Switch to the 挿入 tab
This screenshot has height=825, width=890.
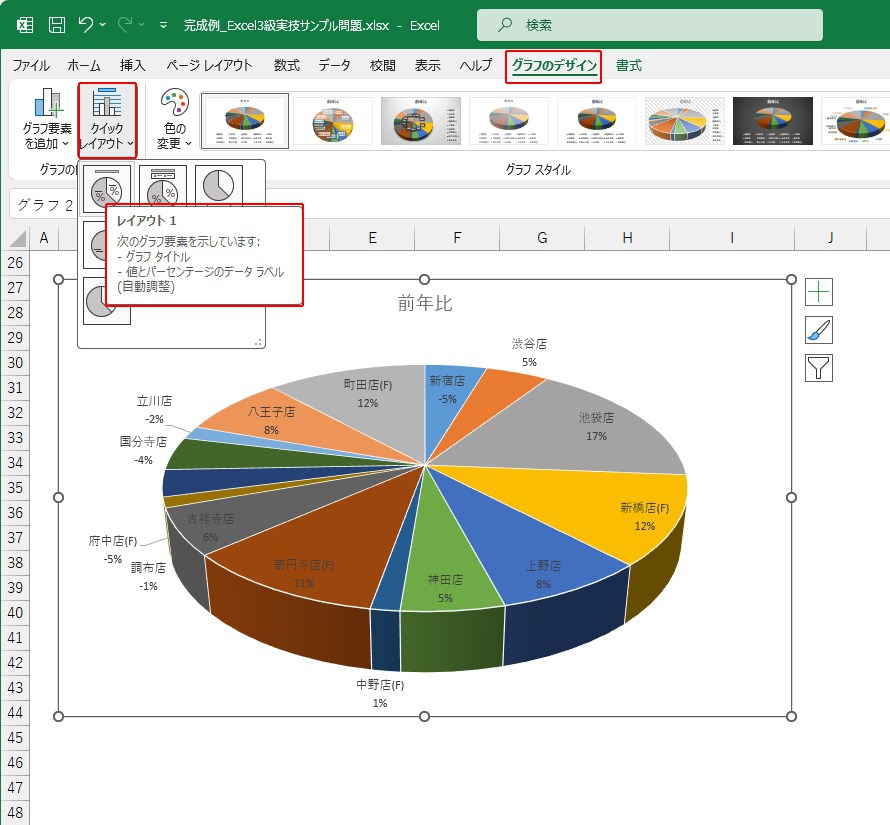coord(132,66)
